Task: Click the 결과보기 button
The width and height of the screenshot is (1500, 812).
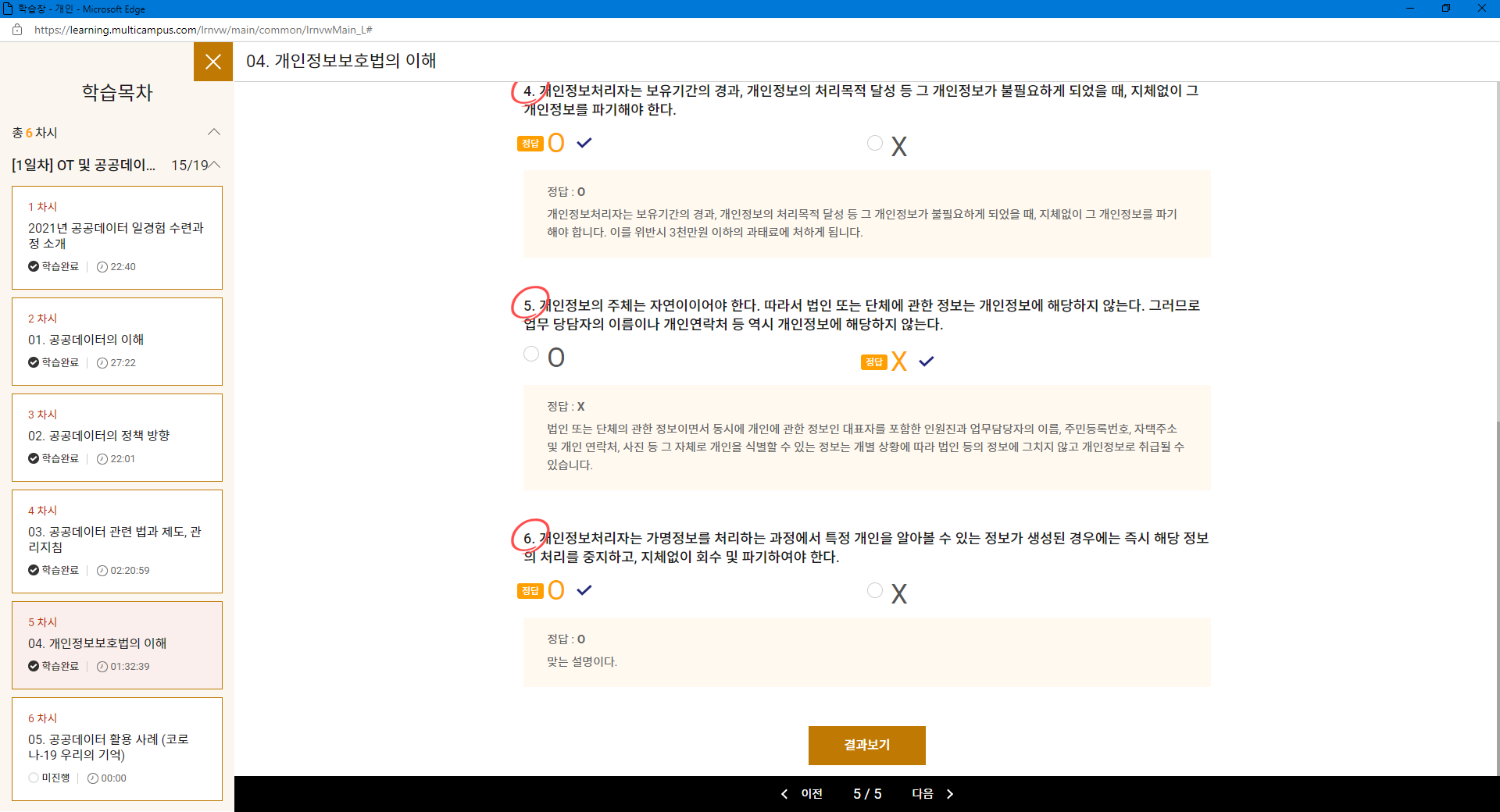Action: click(867, 746)
